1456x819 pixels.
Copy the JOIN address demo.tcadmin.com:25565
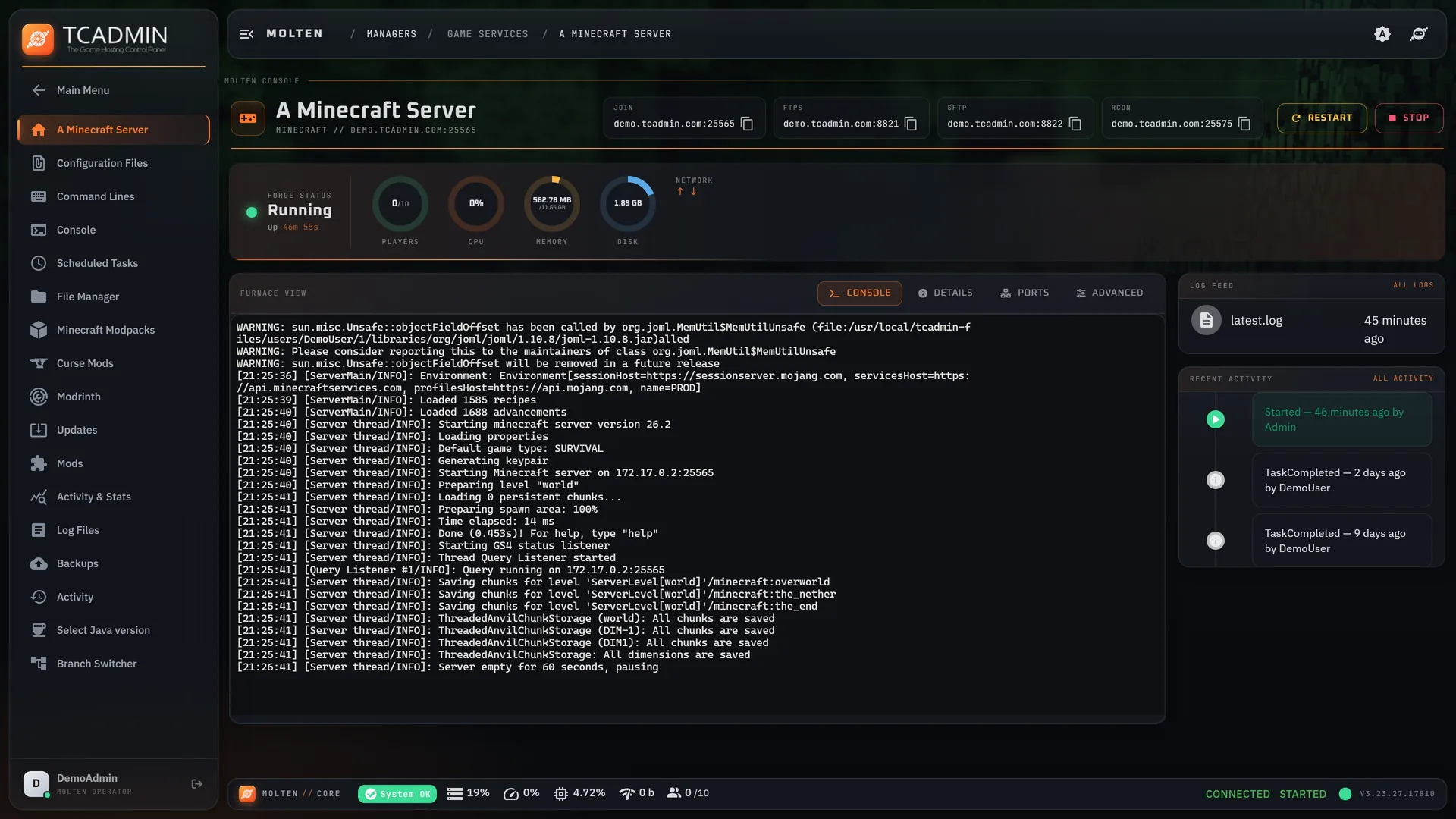(x=747, y=124)
